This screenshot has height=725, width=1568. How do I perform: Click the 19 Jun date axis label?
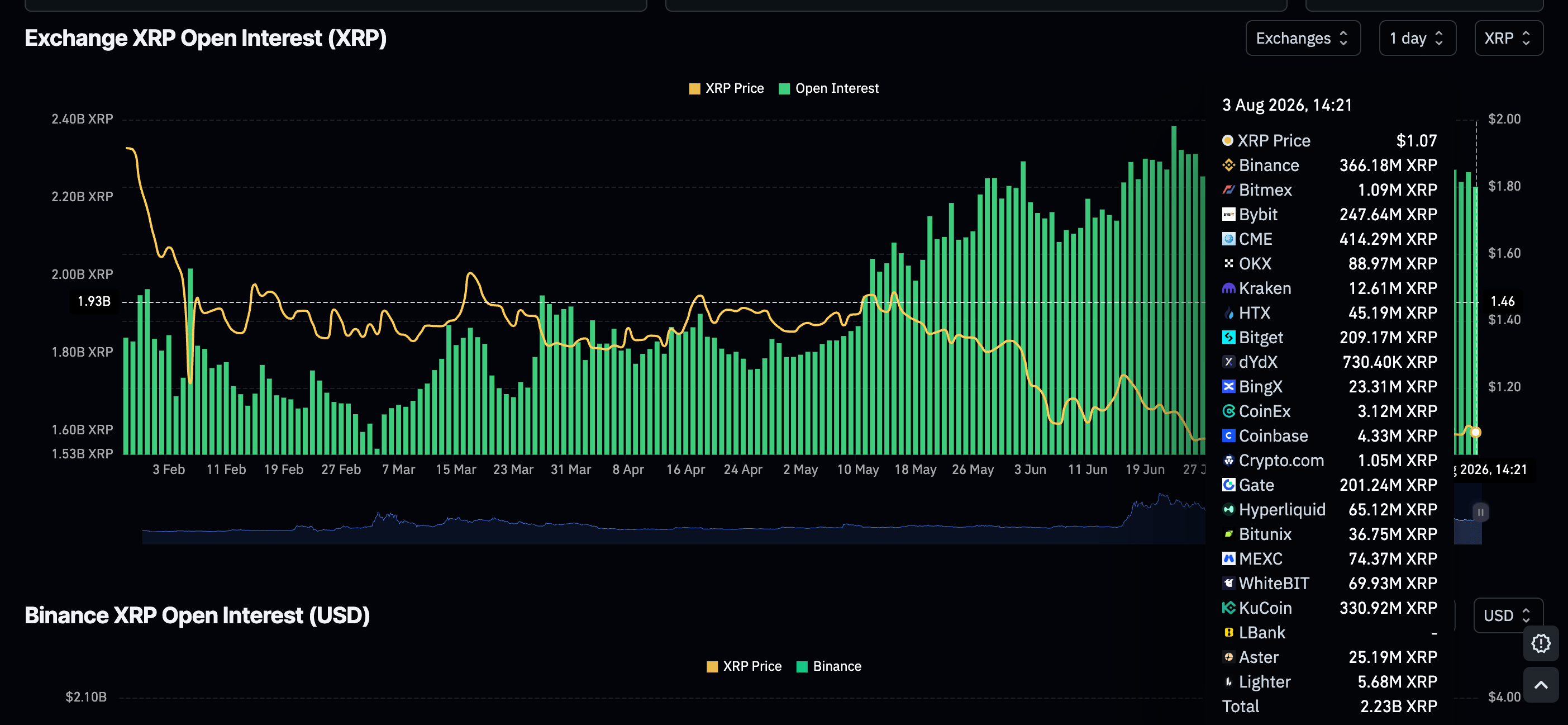coord(1145,470)
